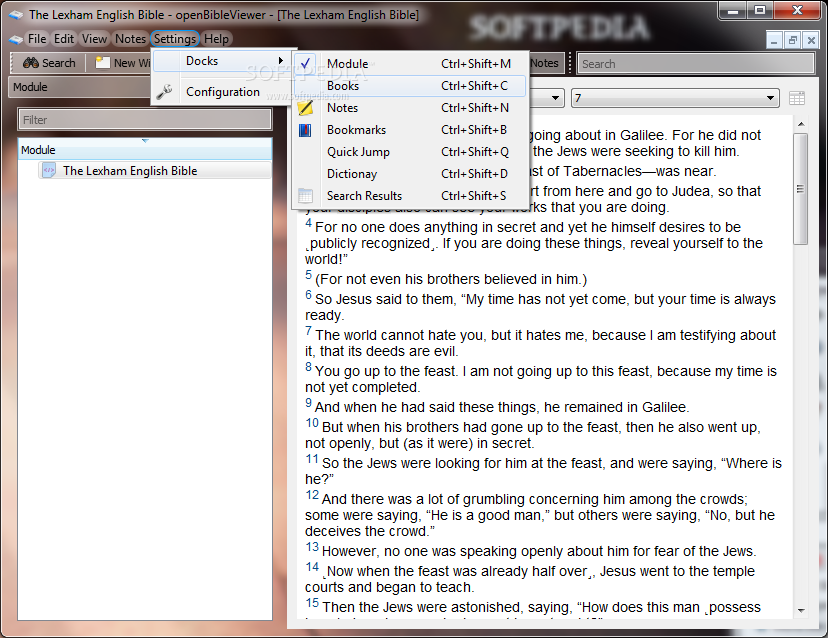Open the Help menu
This screenshot has width=828, height=638.
point(217,39)
